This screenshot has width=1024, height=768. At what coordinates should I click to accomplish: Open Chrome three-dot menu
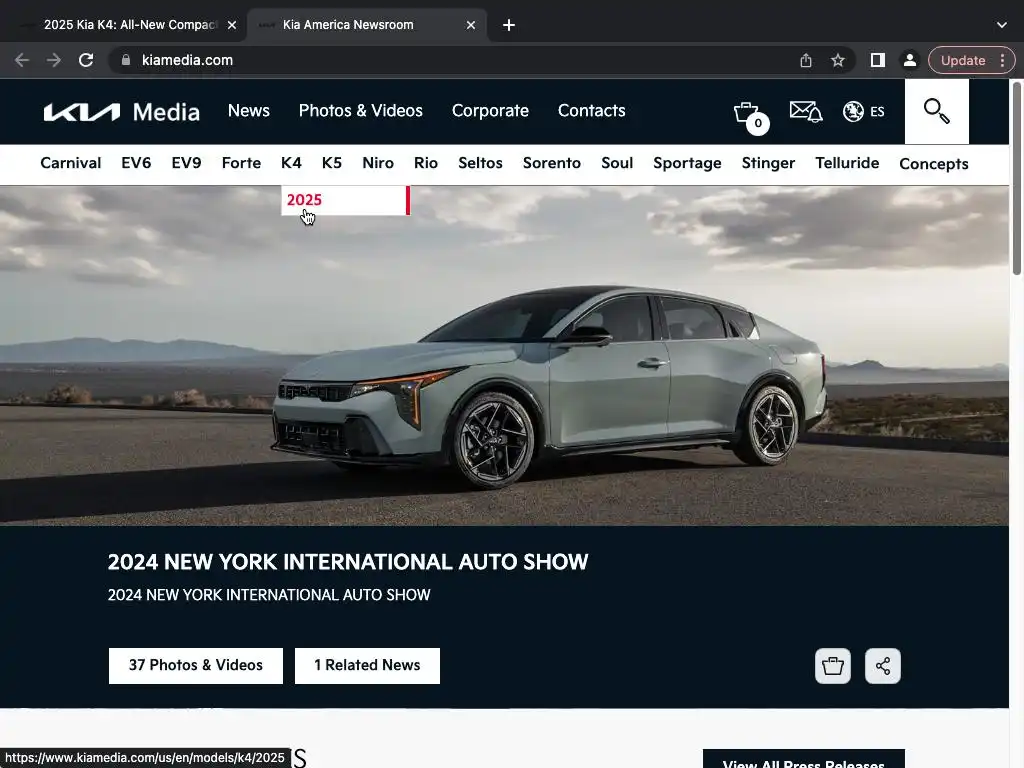[x=1002, y=60]
